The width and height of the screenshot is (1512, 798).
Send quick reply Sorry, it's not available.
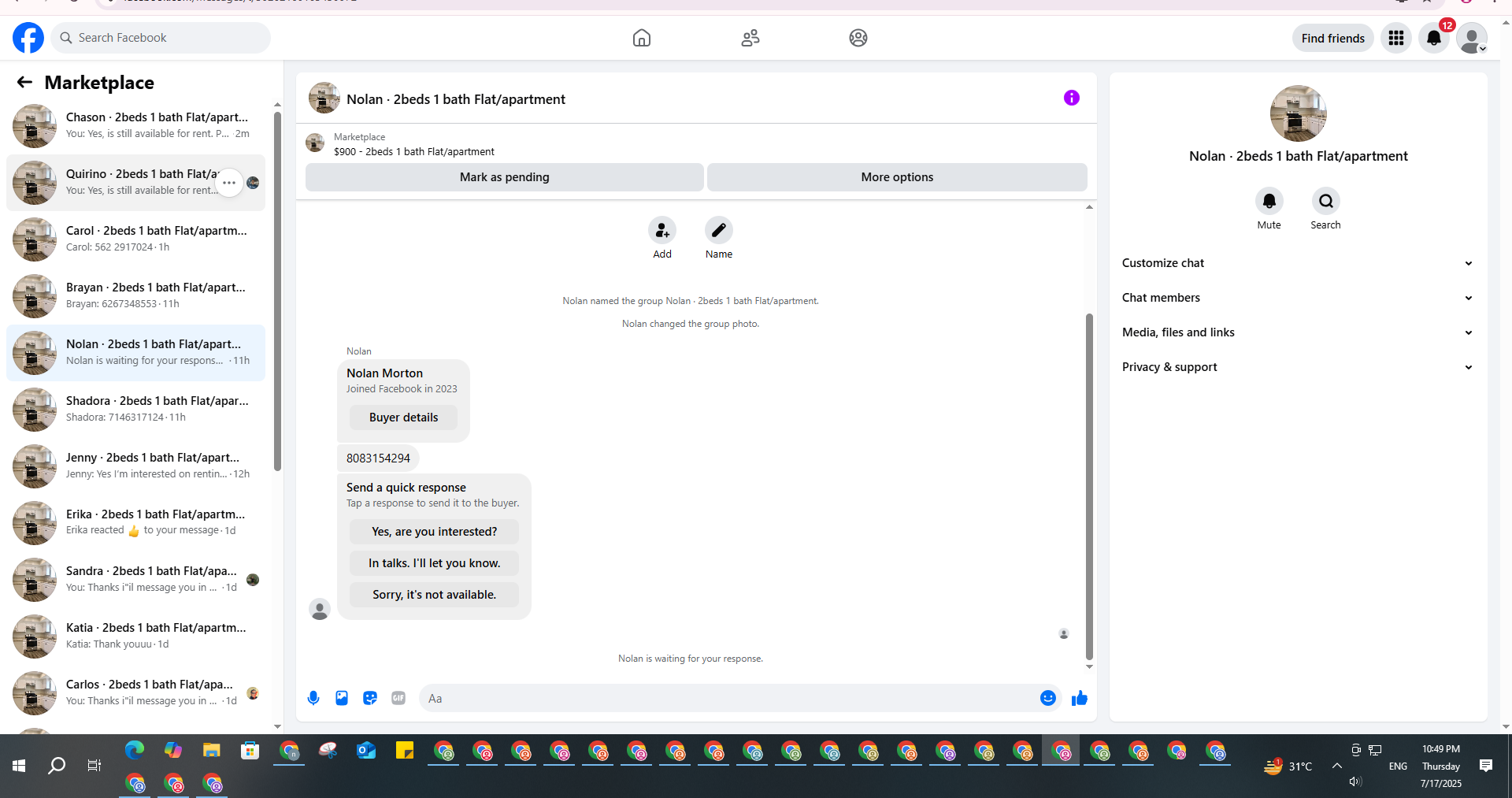434,595
